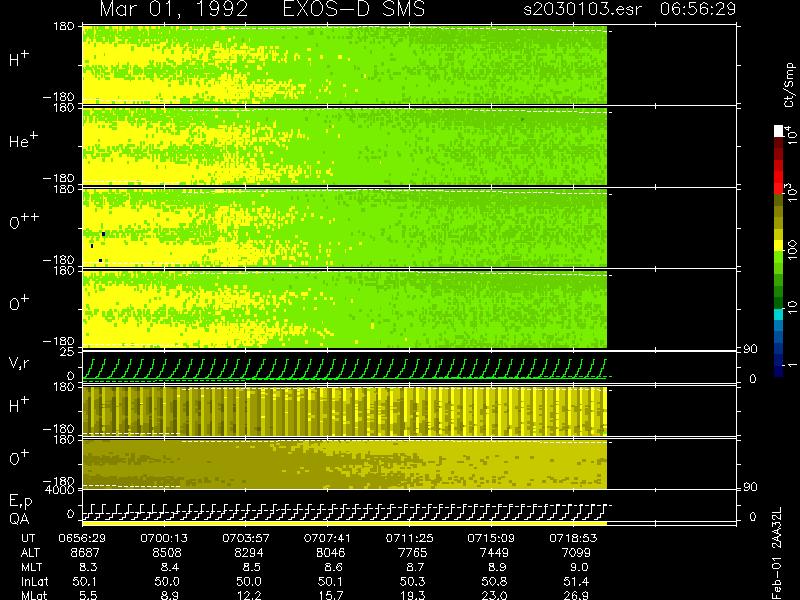
Task: Click the MLT value '8.3'
Action: [x=88, y=567]
